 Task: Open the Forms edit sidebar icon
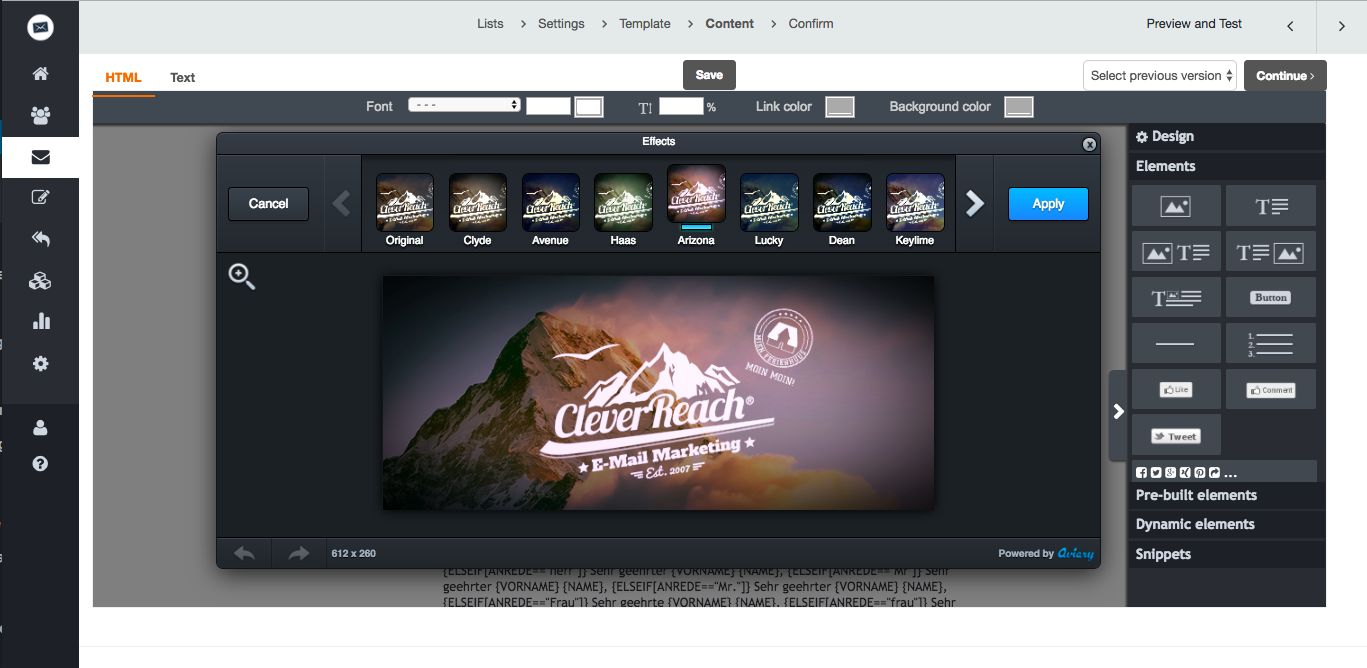(40, 197)
